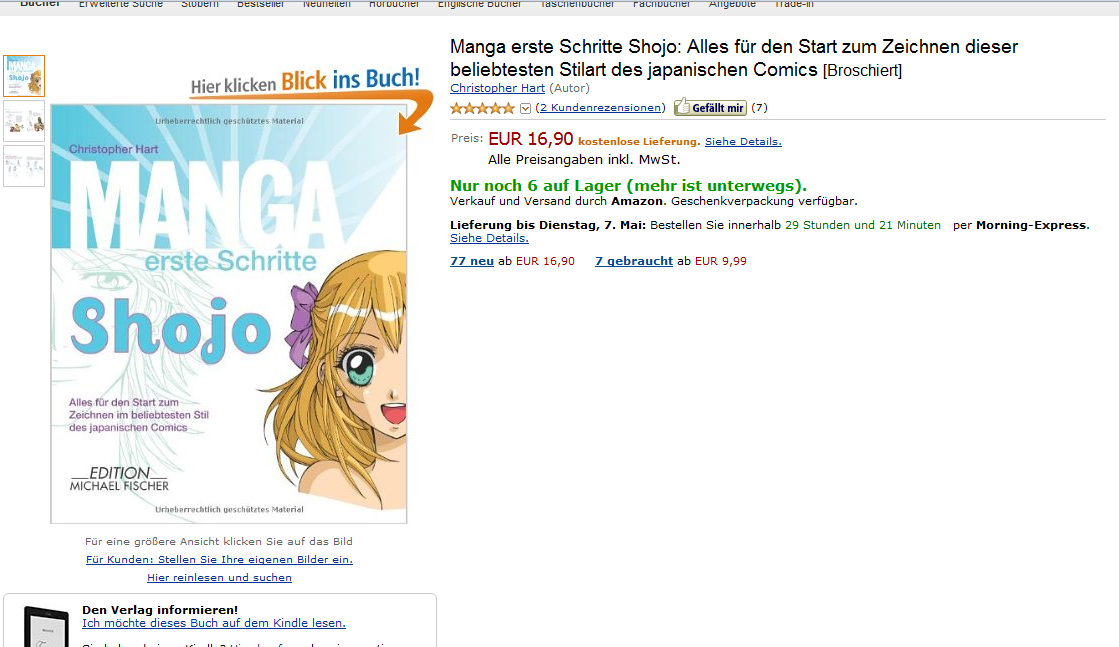Viewport: 1119px width, 647px height.
Task: Open 'Stellen Sie Ihre eigenen Bilder ein' link
Action: coord(219,559)
